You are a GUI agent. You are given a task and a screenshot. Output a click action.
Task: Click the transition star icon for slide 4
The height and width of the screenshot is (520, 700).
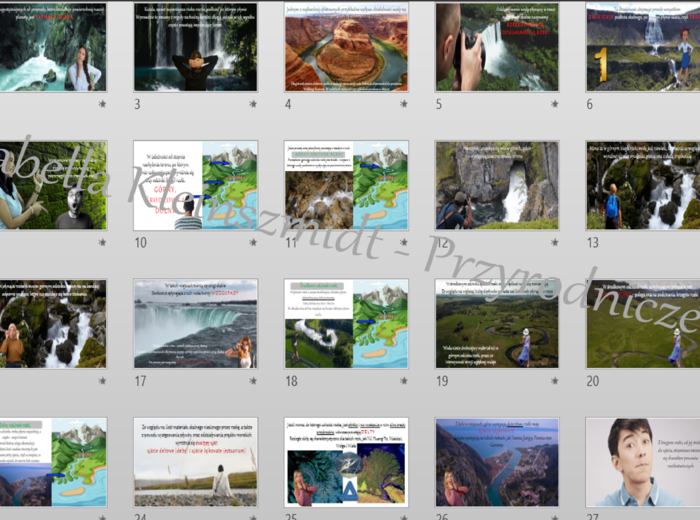(x=404, y=104)
